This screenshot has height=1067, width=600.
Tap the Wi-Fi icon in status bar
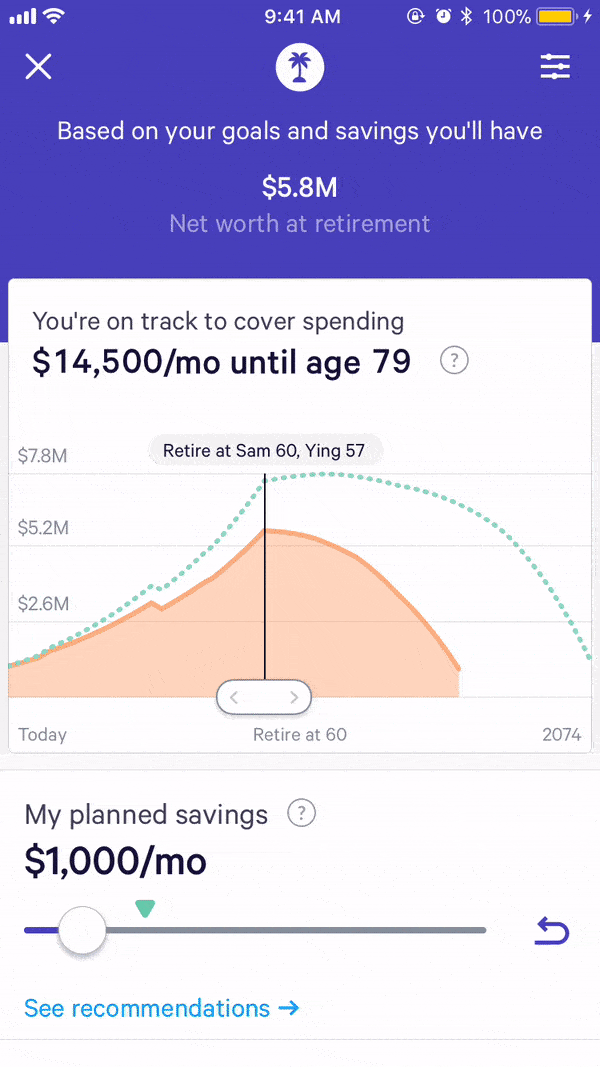[54, 17]
